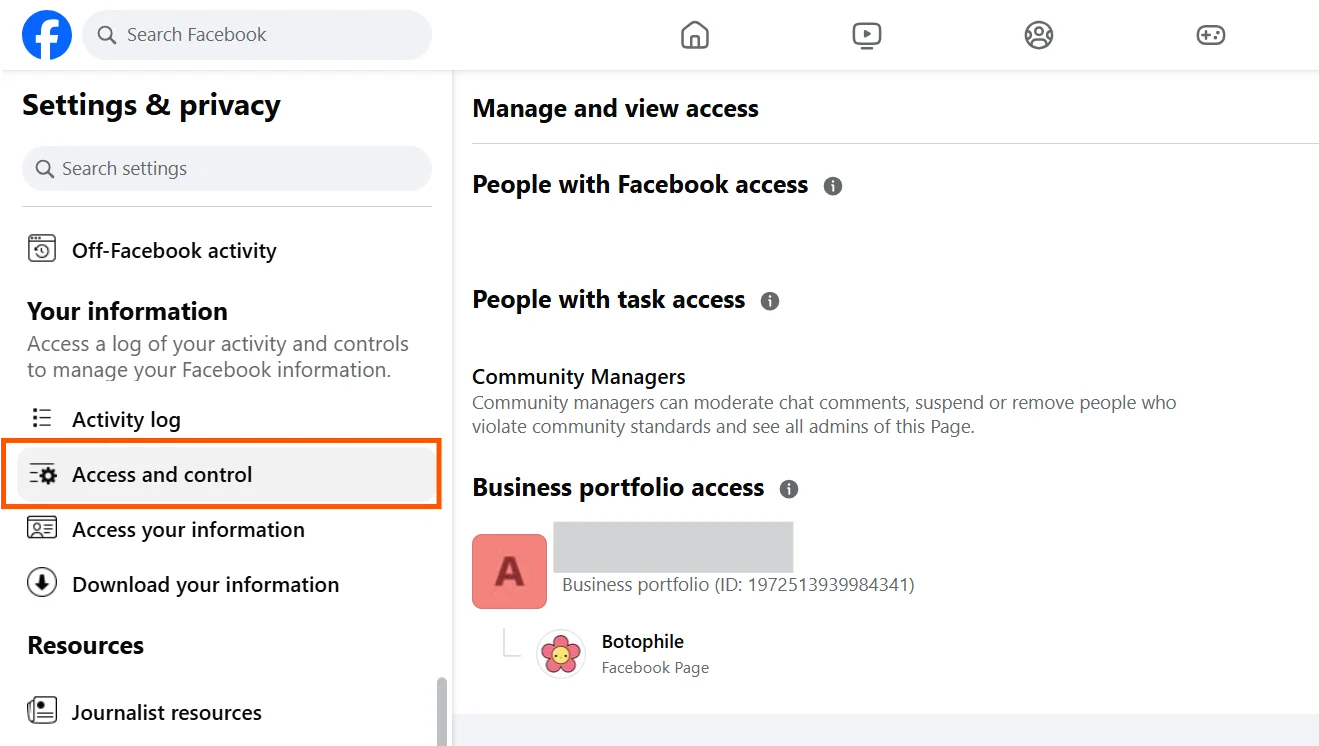Click the Facebook logo icon
Screen dimensions: 1319x746
[x=46, y=34]
